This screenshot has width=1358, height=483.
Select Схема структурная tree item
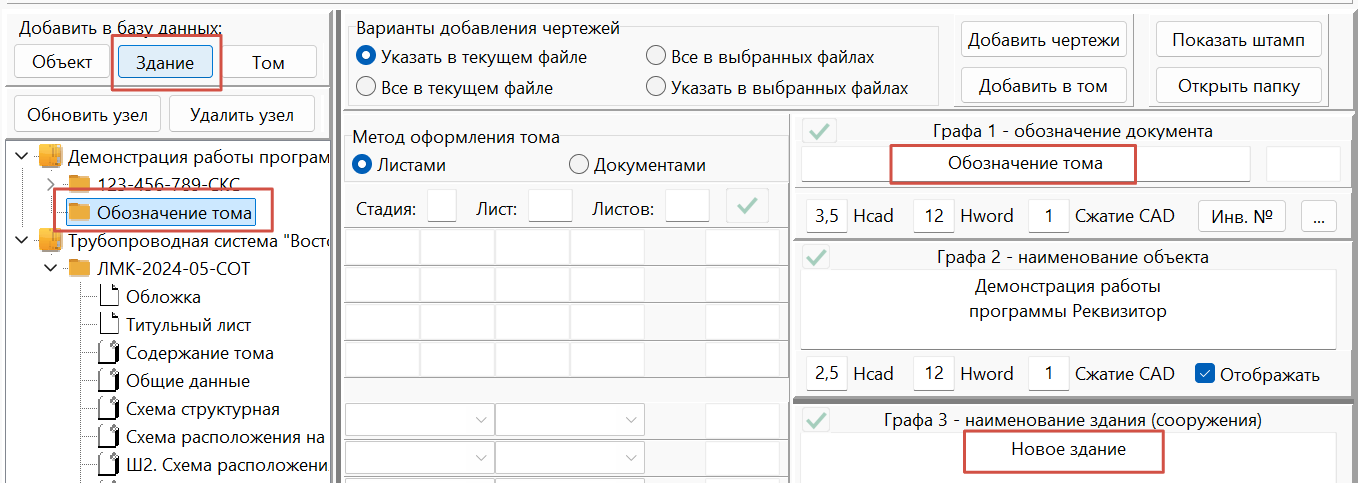[x=202, y=409]
